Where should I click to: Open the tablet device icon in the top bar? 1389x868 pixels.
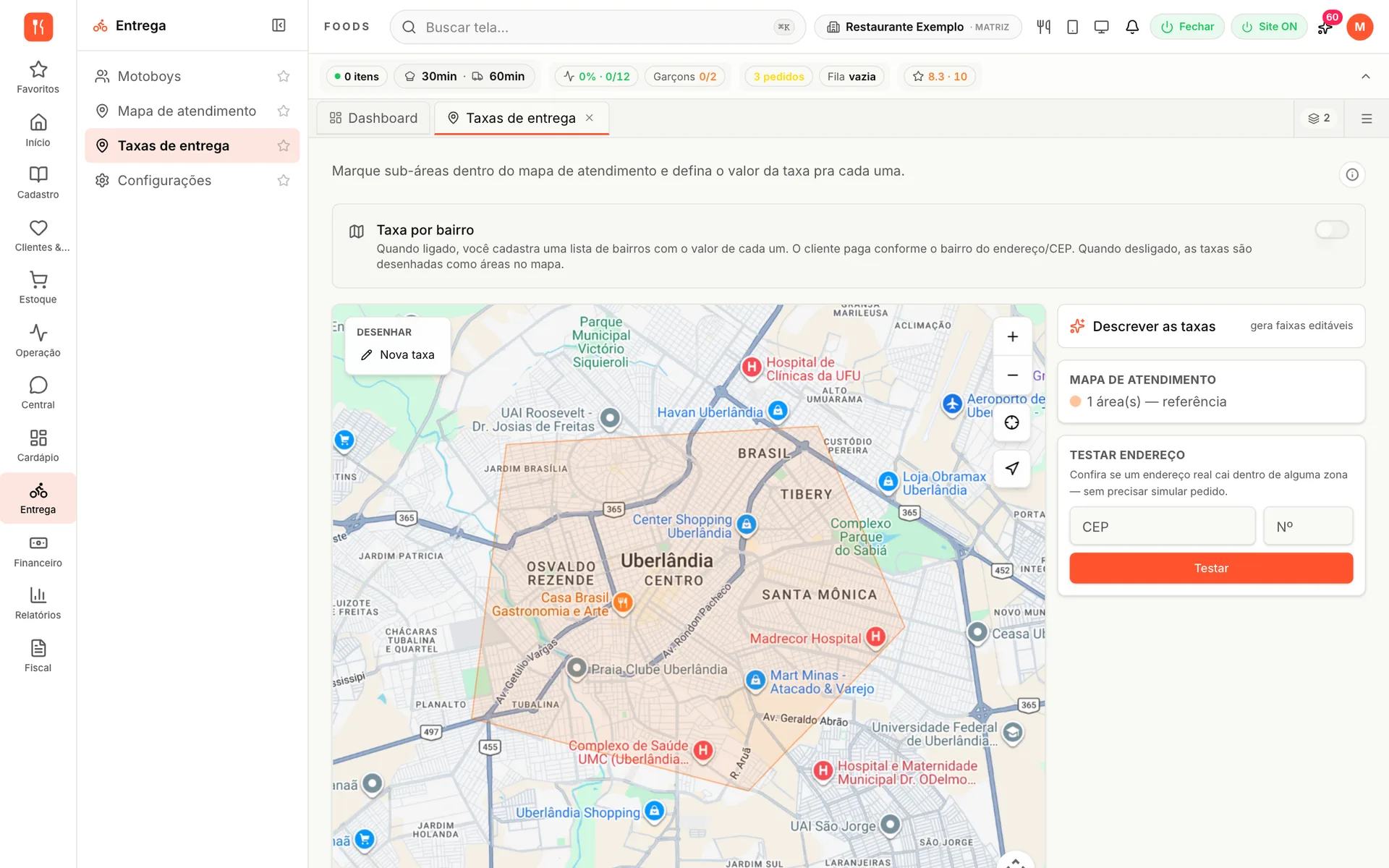pyautogui.click(x=1073, y=27)
